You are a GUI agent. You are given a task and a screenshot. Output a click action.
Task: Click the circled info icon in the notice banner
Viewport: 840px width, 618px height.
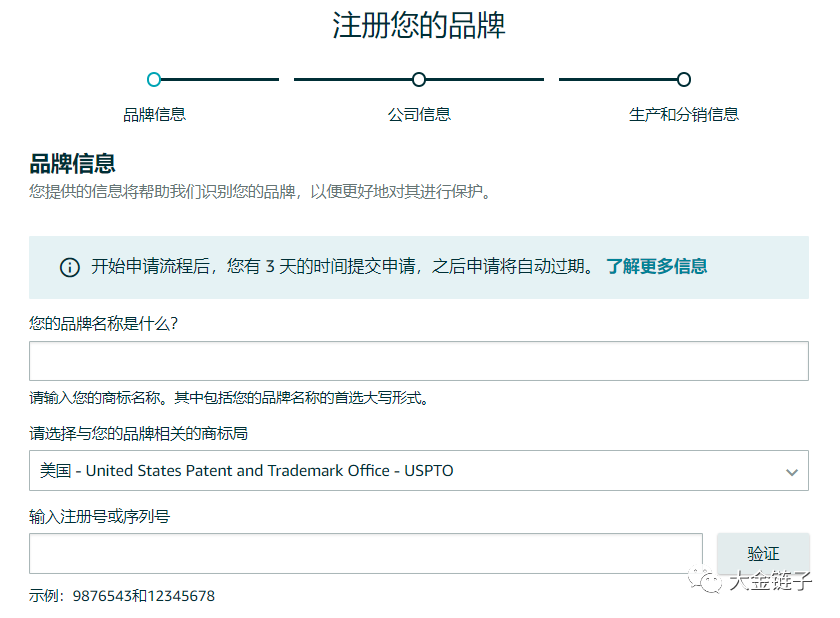[69, 268]
